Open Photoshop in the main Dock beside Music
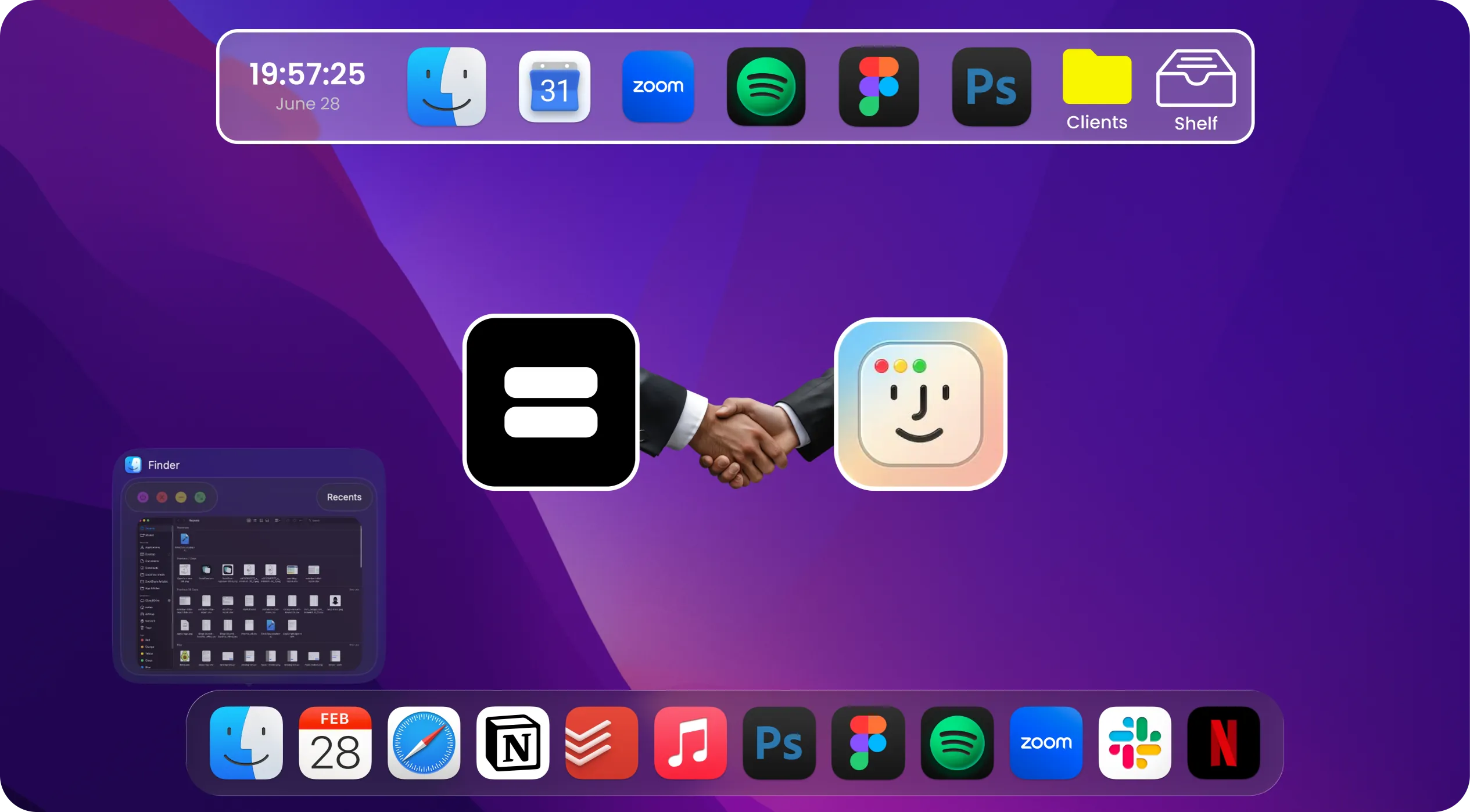This screenshot has width=1470, height=812. pyautogui.click(x=779, y=742)
